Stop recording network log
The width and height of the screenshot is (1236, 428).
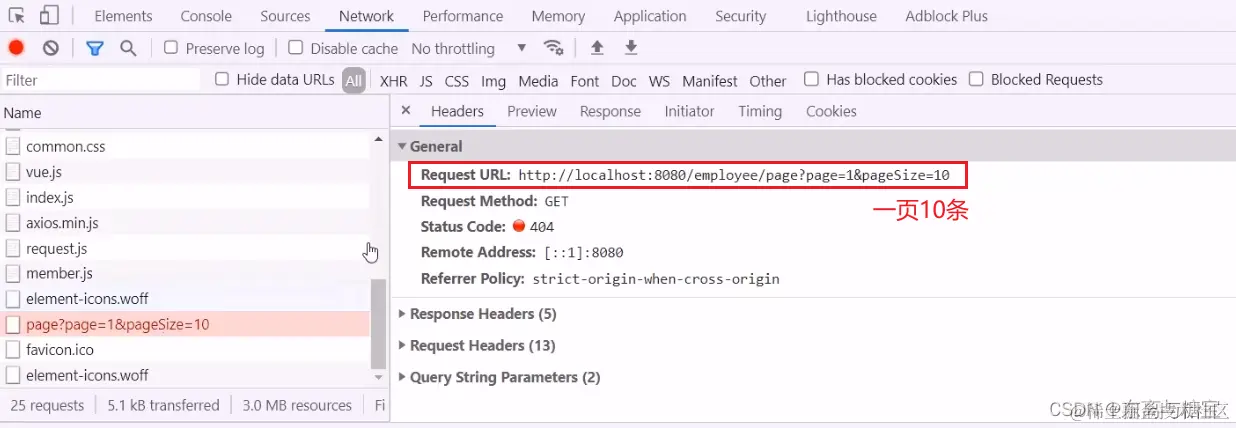coord(16,48)
